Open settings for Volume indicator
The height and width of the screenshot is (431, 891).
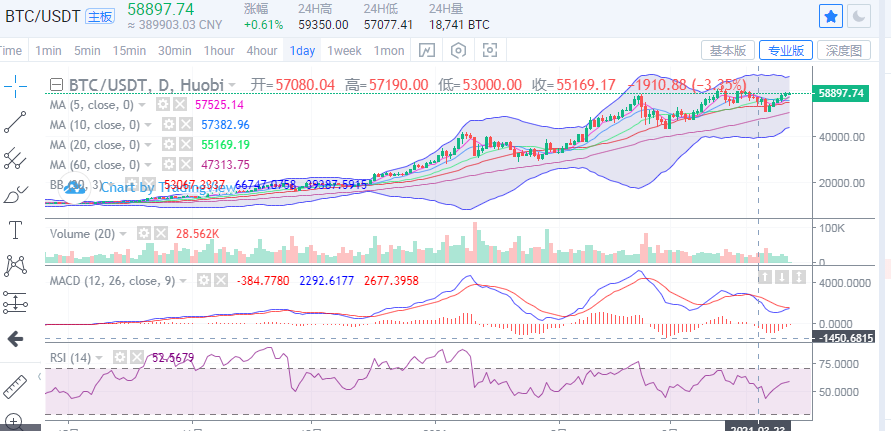144,234
